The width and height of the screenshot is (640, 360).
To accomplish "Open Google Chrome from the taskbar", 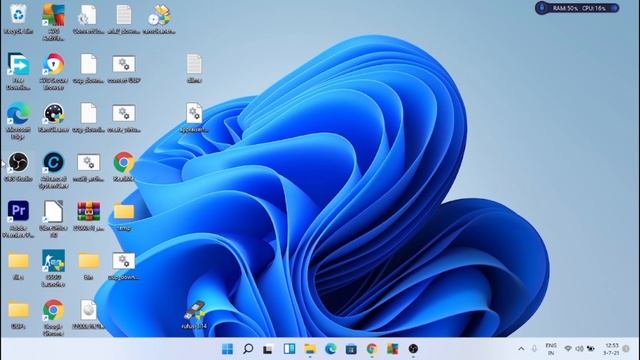I will pos(372,349).
